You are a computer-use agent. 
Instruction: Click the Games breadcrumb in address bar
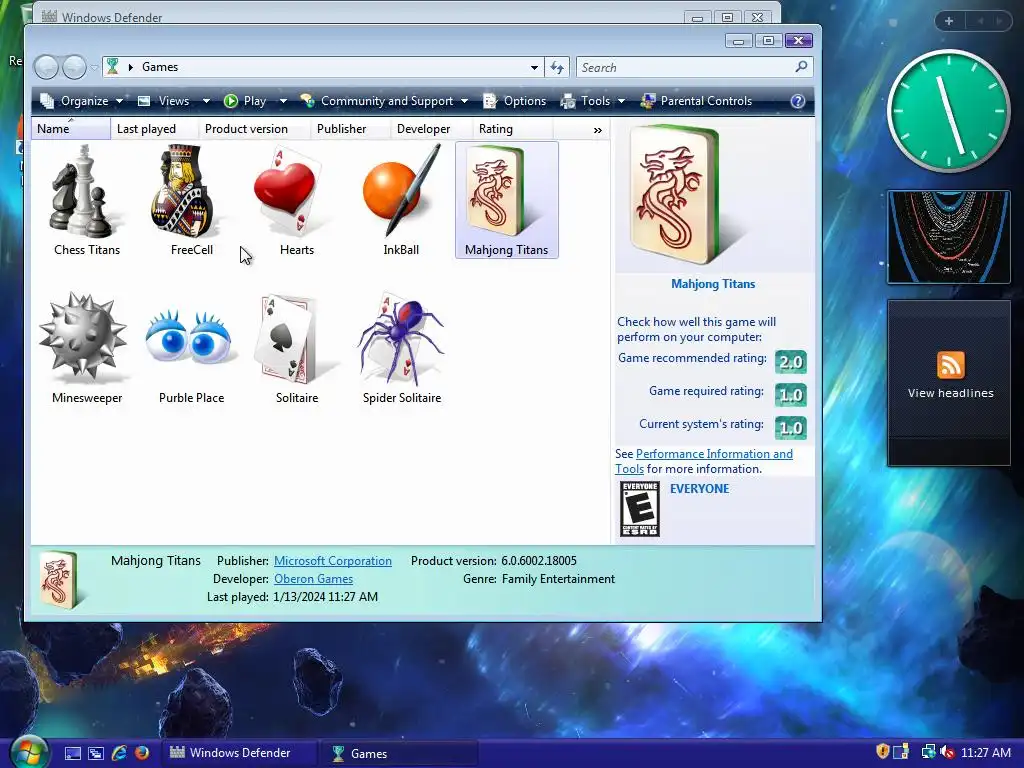tap(160, 67)
